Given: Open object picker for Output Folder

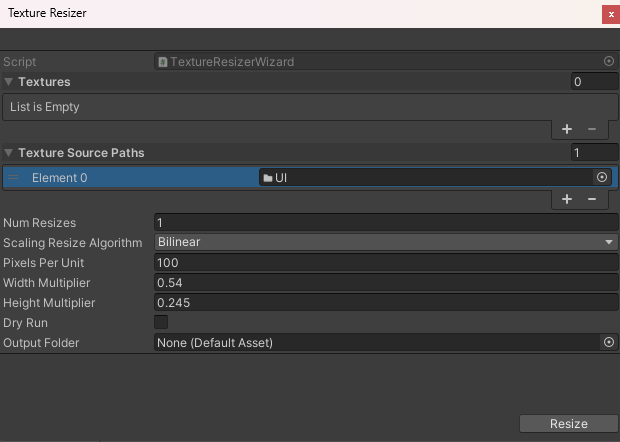Looking at the screenshot, I should tap(609, 342).
